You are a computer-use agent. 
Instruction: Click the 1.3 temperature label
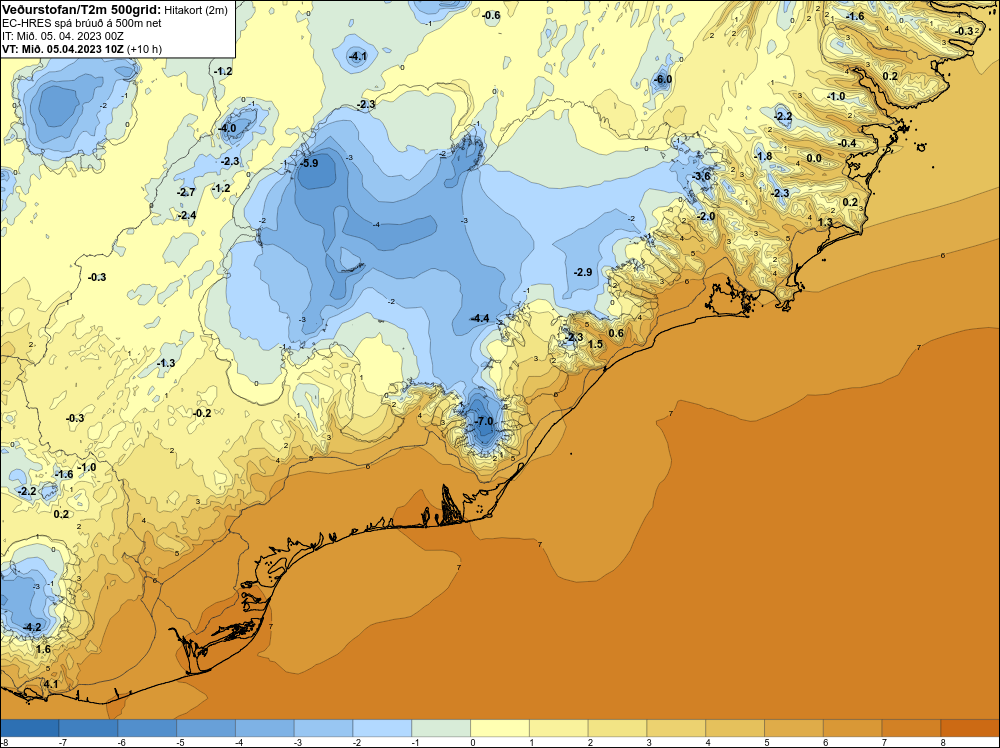pyautogui.click(x=825, y=223)
